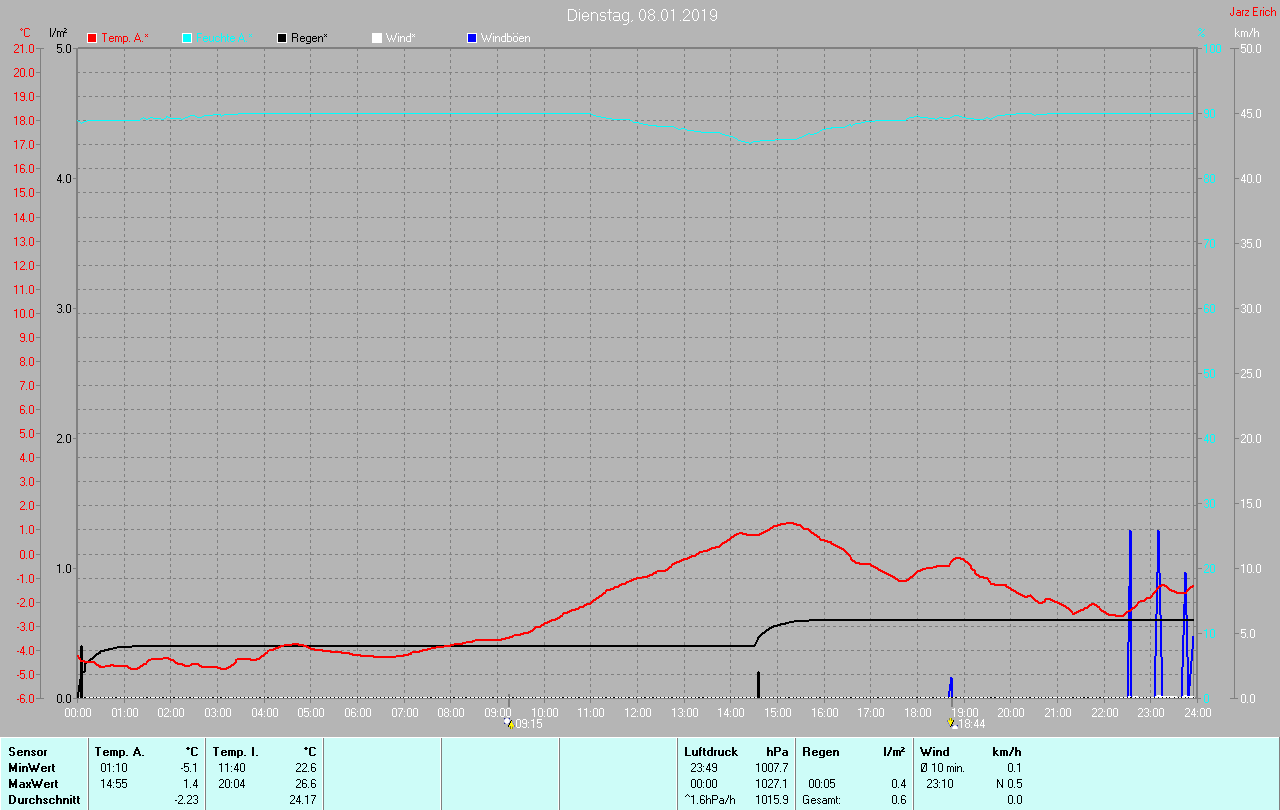Click the km/h unit label on right axis
Screen dimensions: 1280x810
pos(1247,33)
